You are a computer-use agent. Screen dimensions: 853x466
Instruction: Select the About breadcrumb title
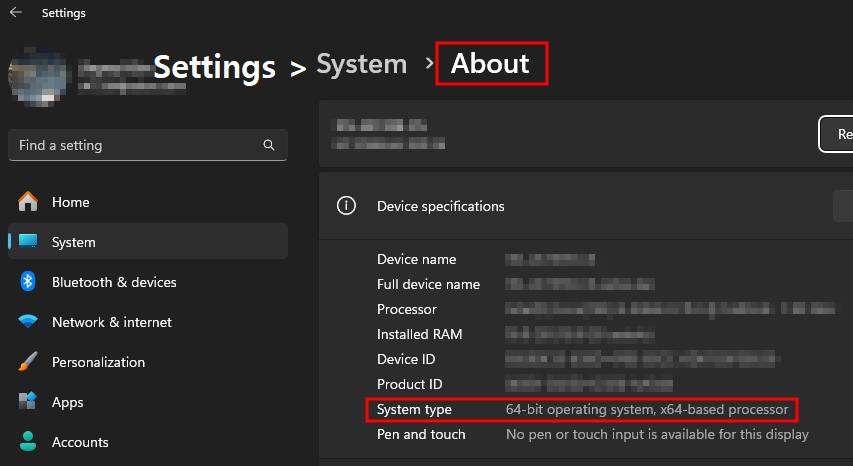click(490, 64)
